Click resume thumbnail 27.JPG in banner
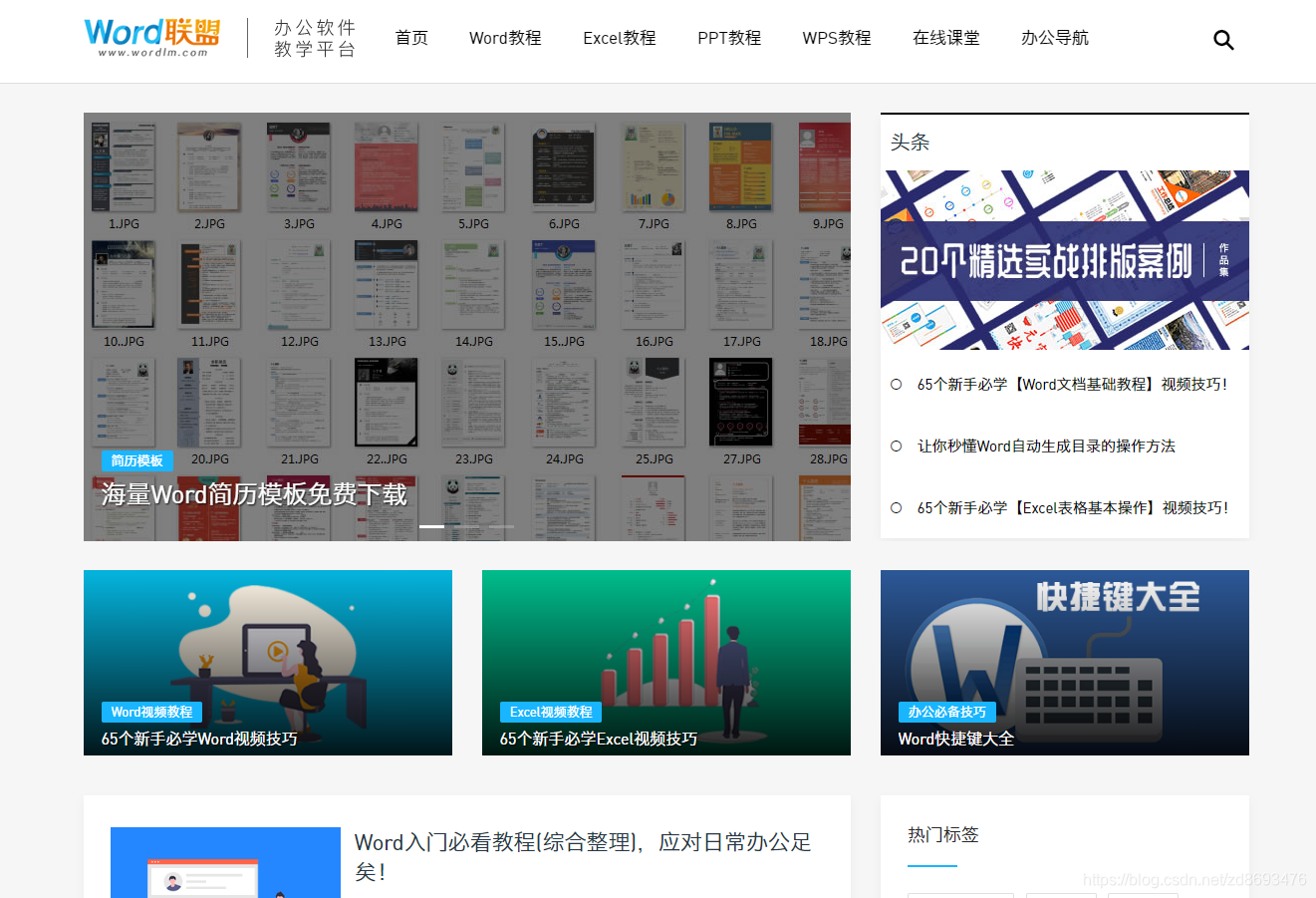 [x=740, y=403]
